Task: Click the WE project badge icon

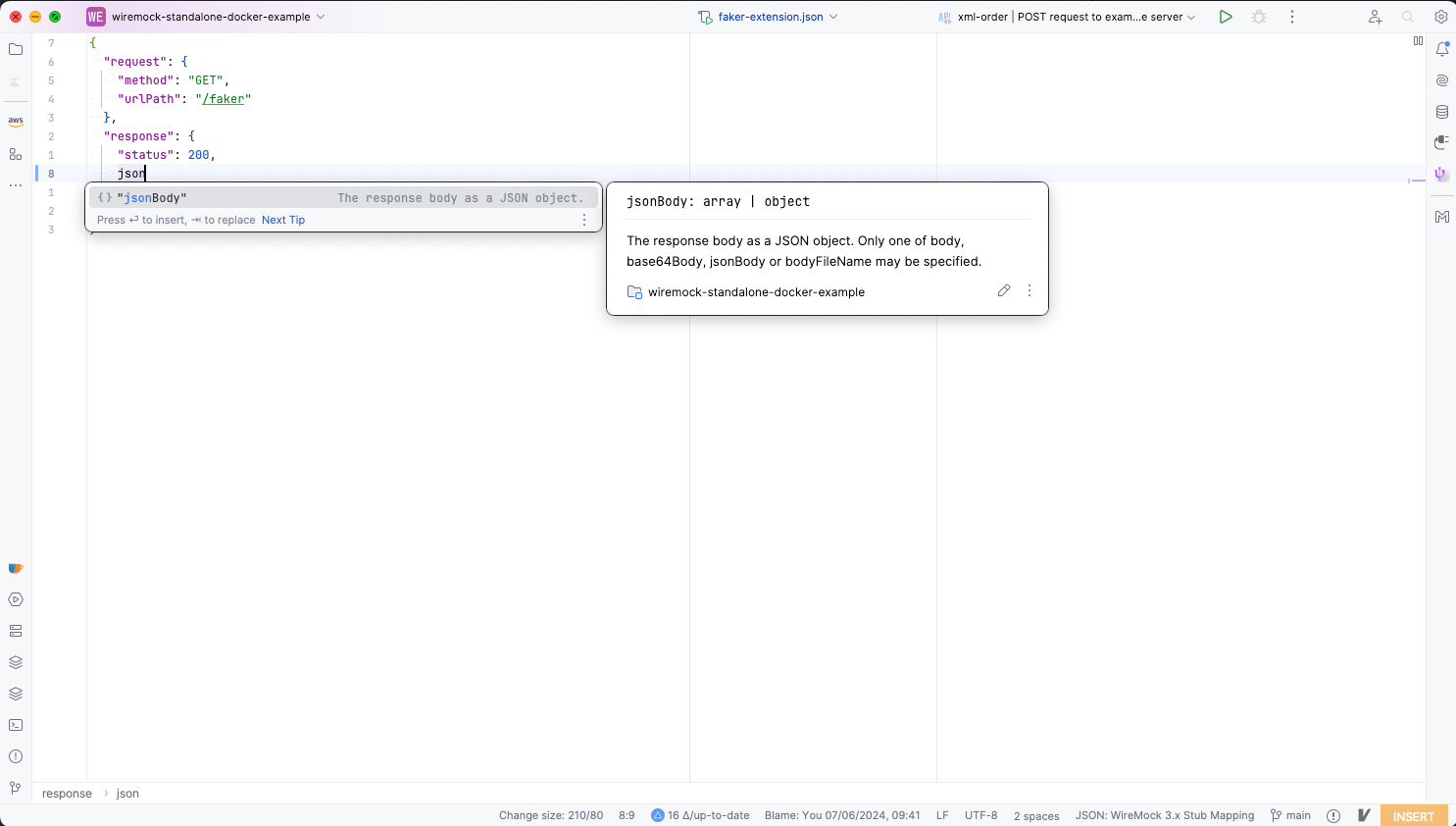Action: coord(96,17)
